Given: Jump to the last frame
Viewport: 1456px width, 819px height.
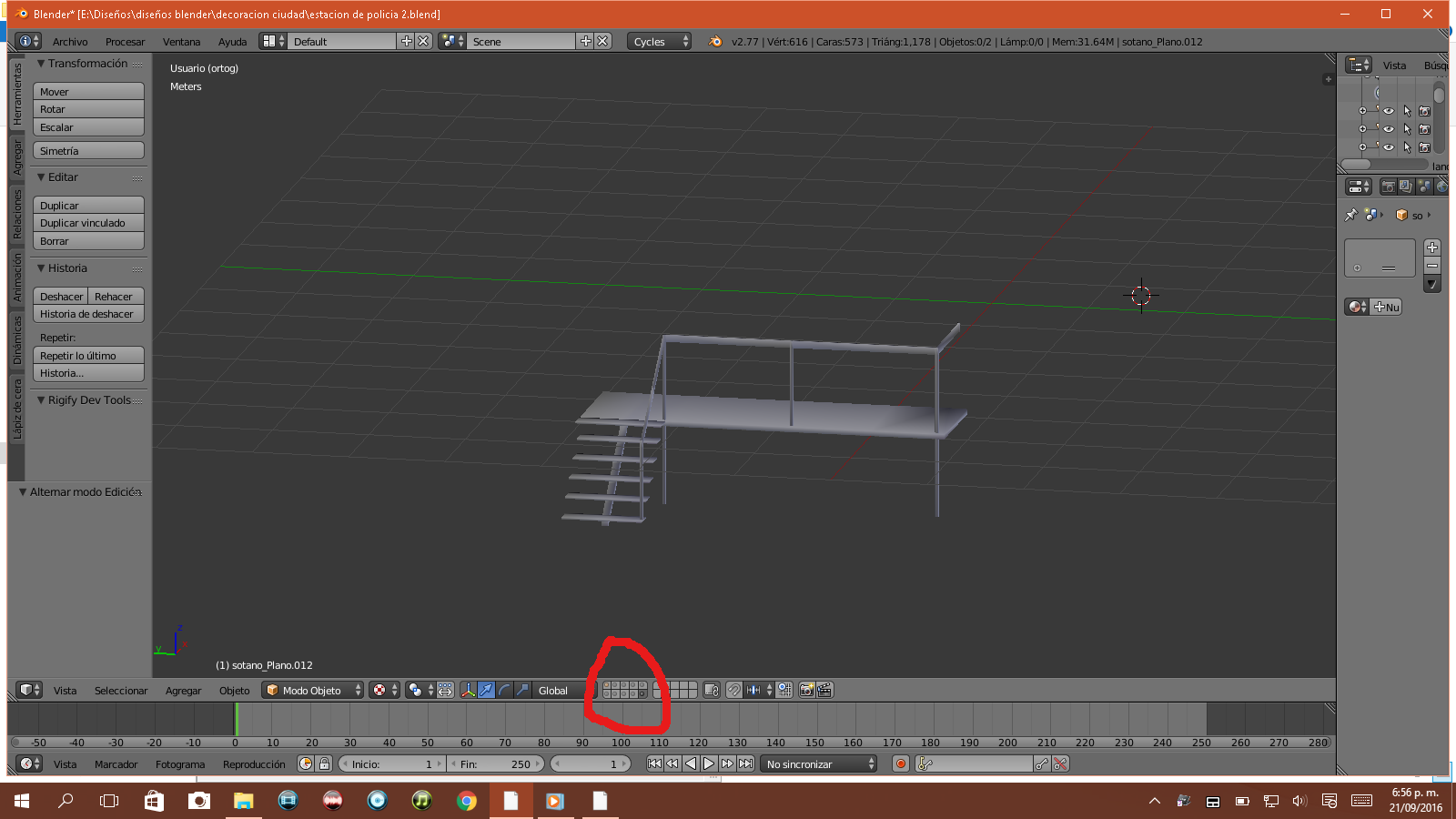Looking at the screenshot, I should (745, 763).
